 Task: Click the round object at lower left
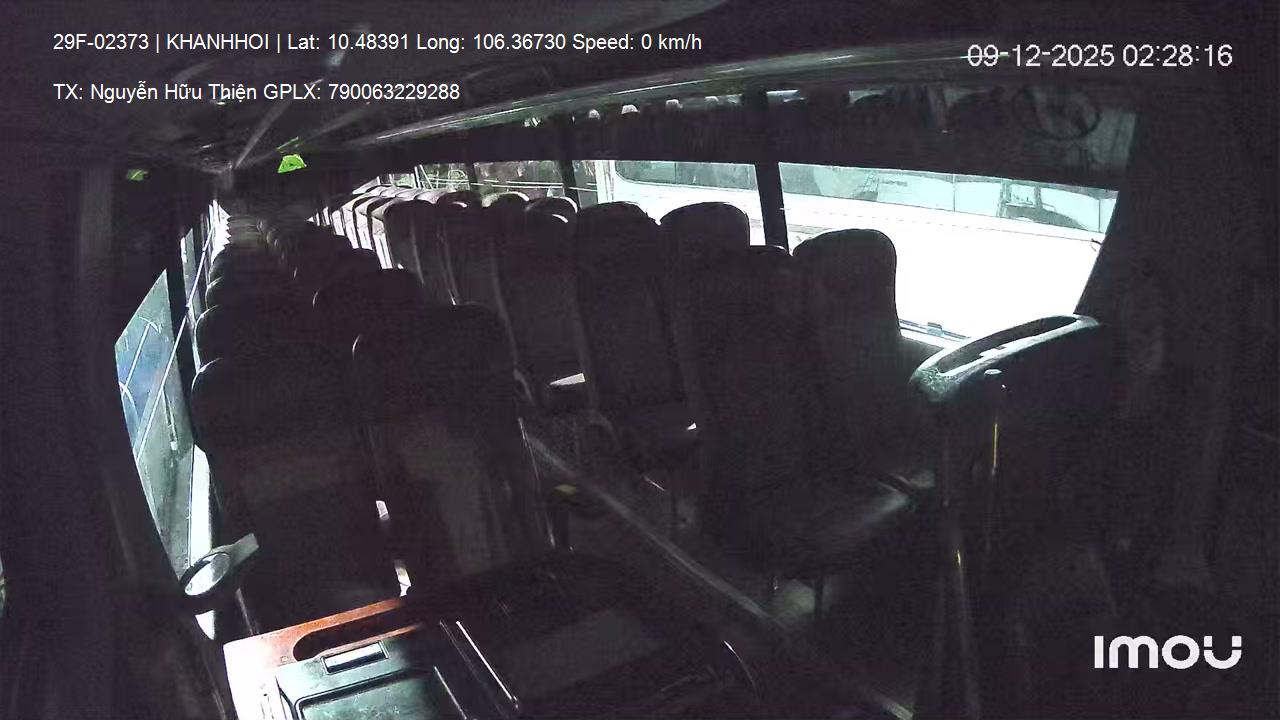point(208,573)
